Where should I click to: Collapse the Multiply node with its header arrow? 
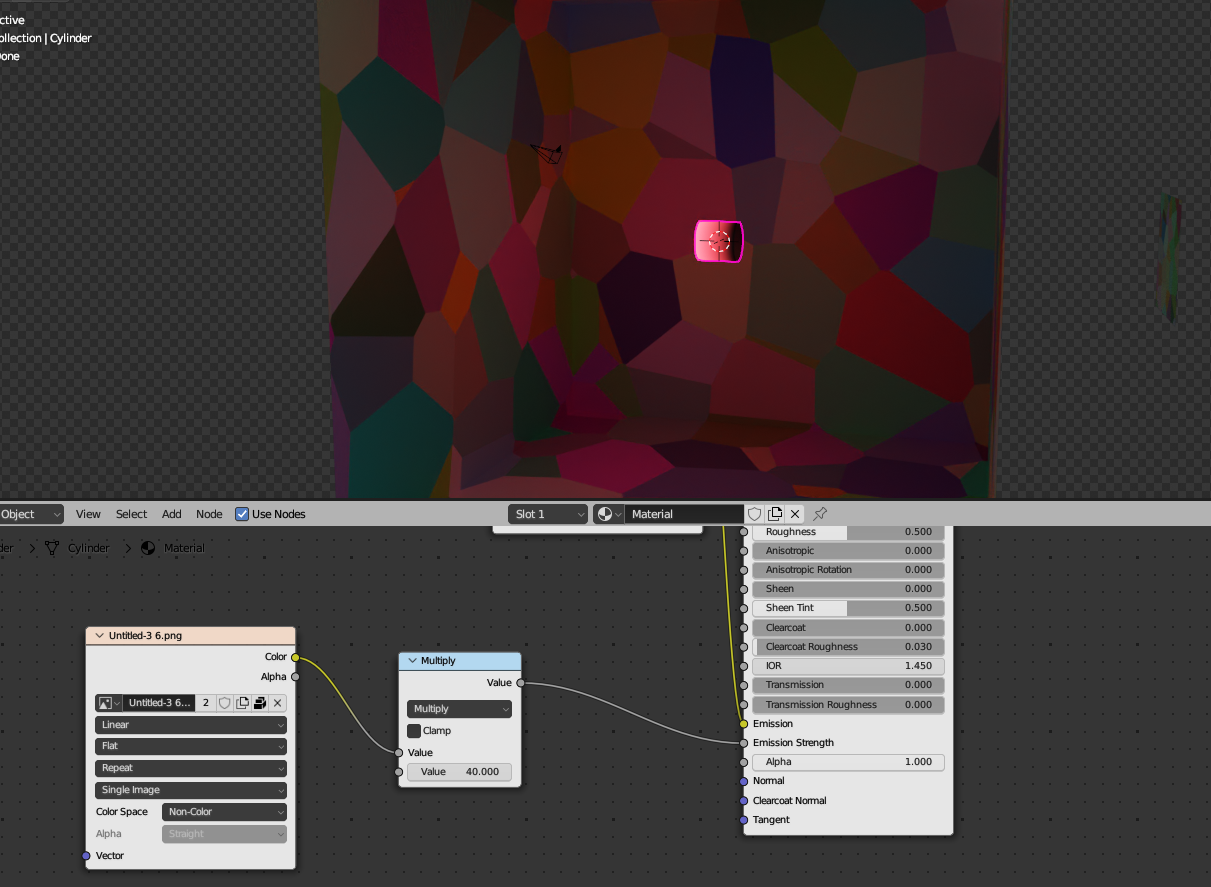pos(412,661)
